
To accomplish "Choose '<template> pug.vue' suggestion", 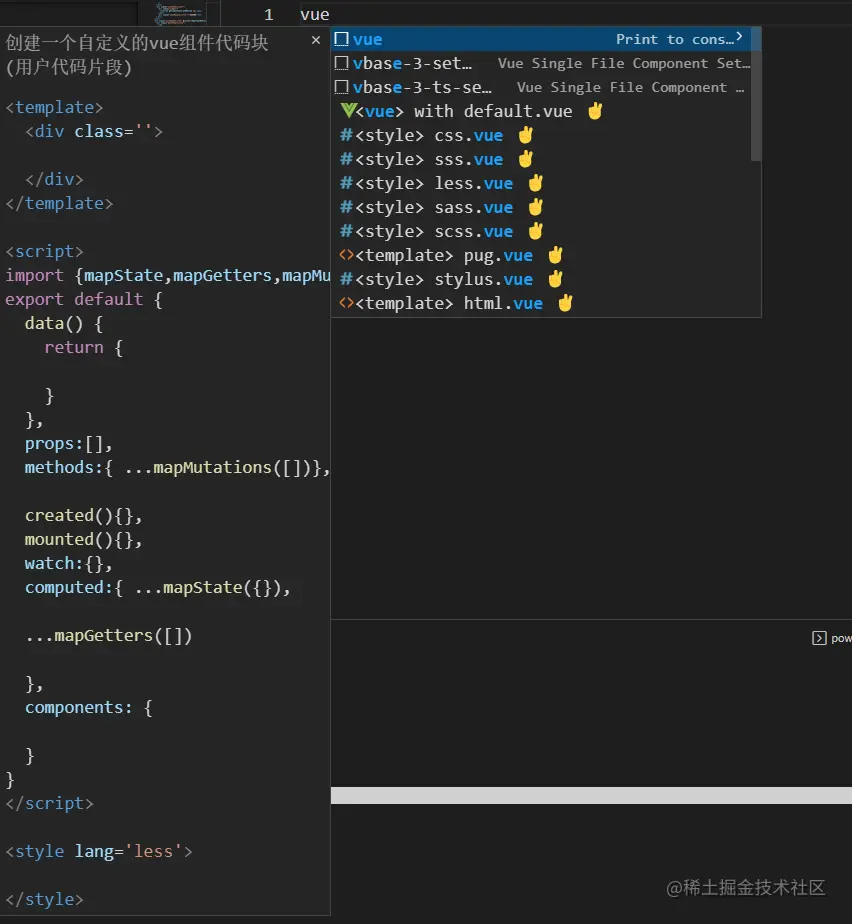I will click(x=541, y=255).
